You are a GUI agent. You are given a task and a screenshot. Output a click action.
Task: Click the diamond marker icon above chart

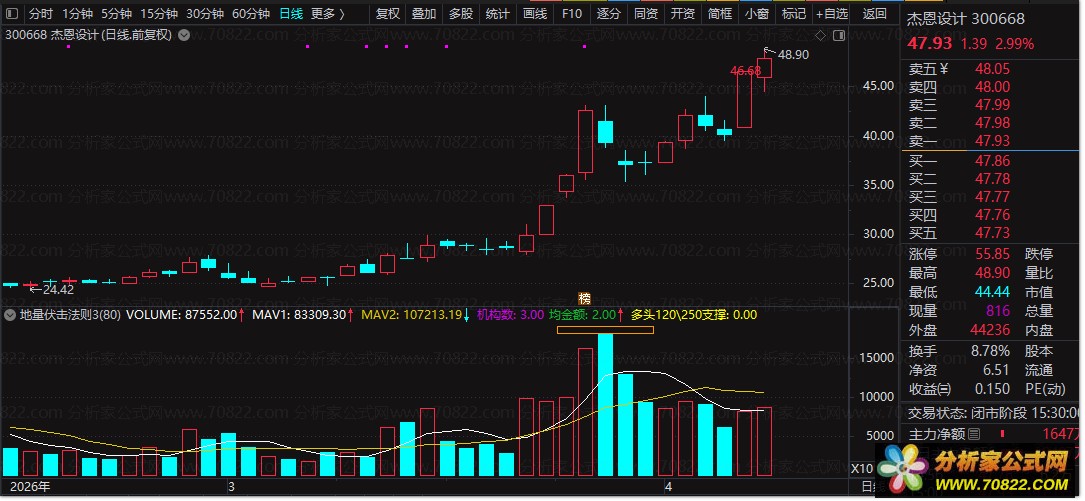point(821,35)
